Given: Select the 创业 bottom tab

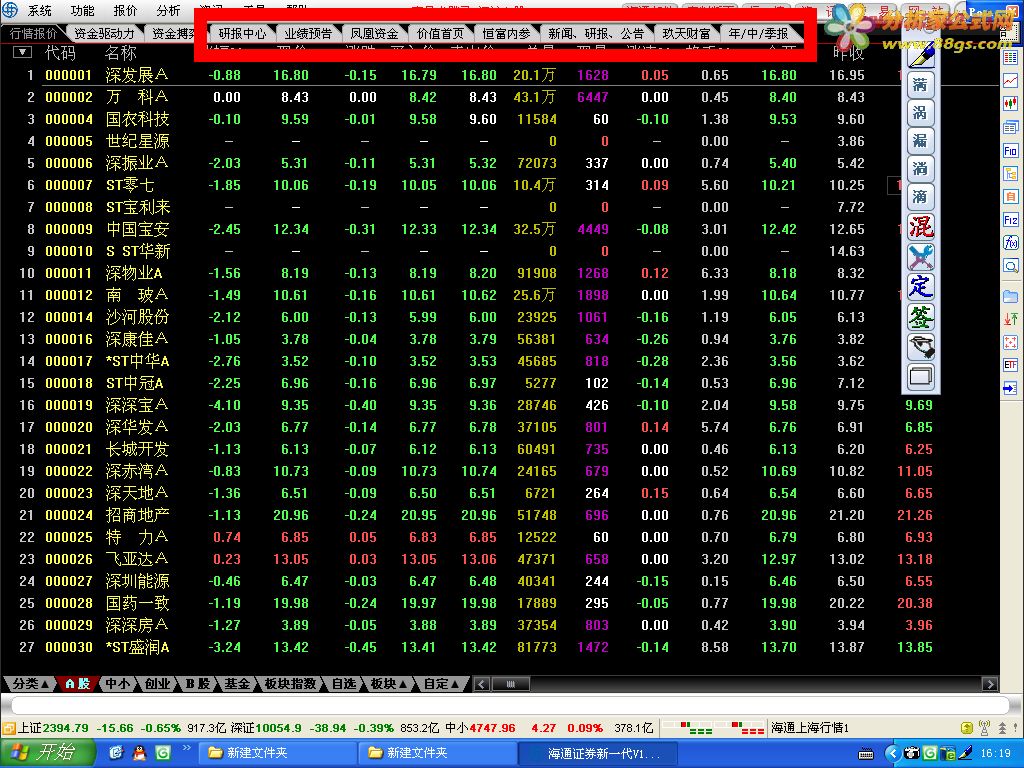Looking at the screenshot, I should [x=157, y=684].
